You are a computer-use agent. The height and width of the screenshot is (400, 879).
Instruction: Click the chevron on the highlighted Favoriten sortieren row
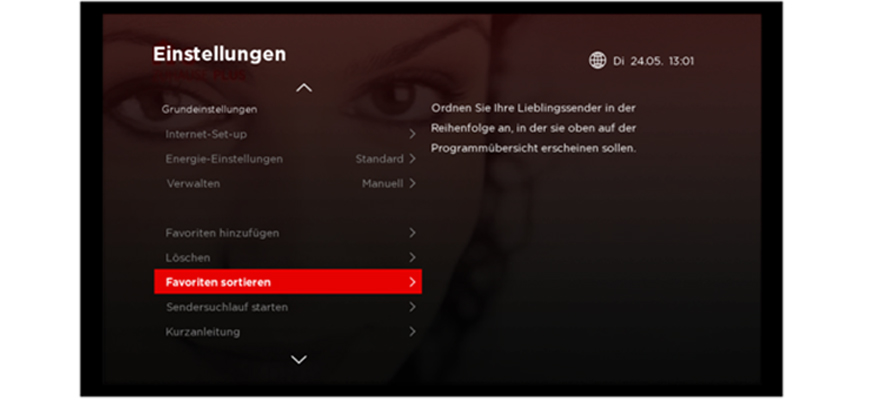click(412, 282)
